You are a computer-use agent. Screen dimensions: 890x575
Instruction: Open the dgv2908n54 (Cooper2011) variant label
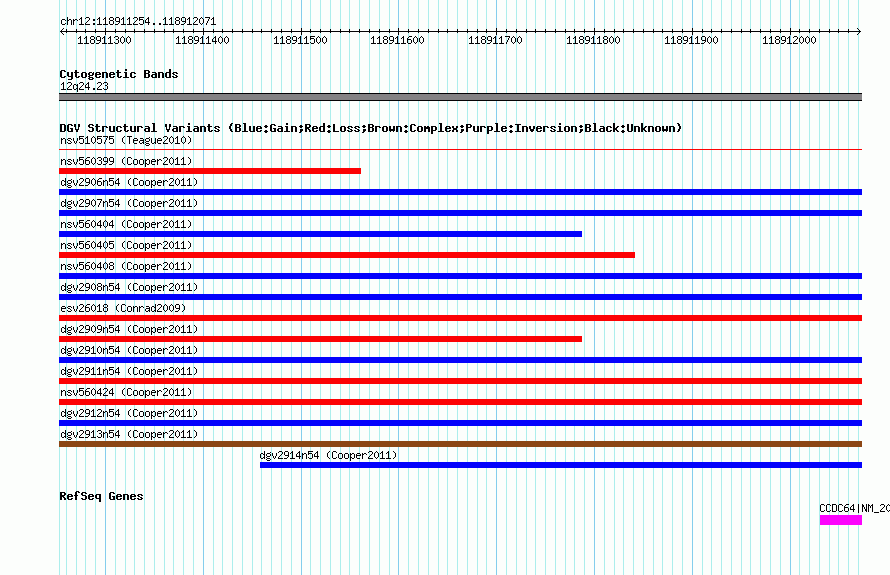129,287
